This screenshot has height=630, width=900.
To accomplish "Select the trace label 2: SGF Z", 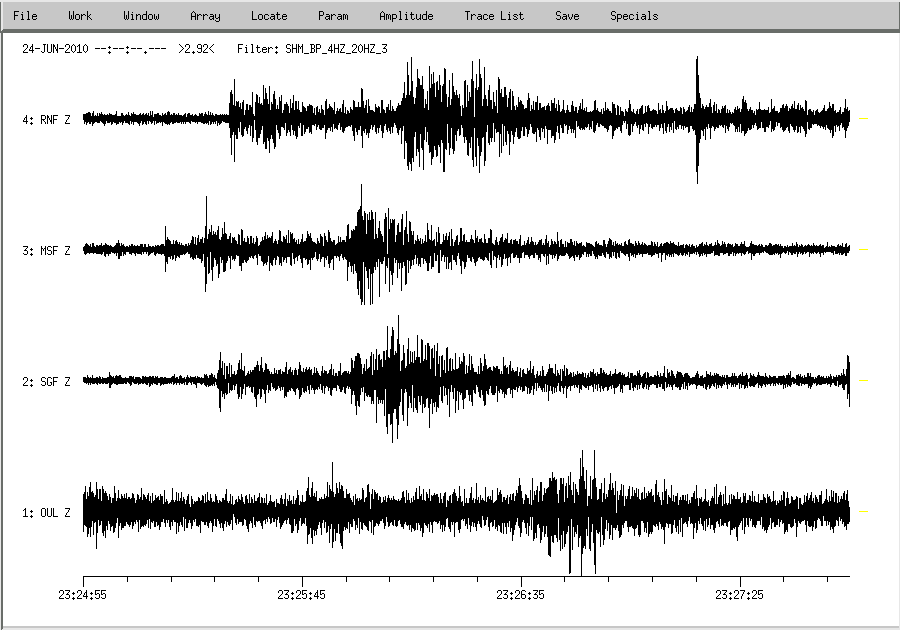I will [x=46, y=382].
